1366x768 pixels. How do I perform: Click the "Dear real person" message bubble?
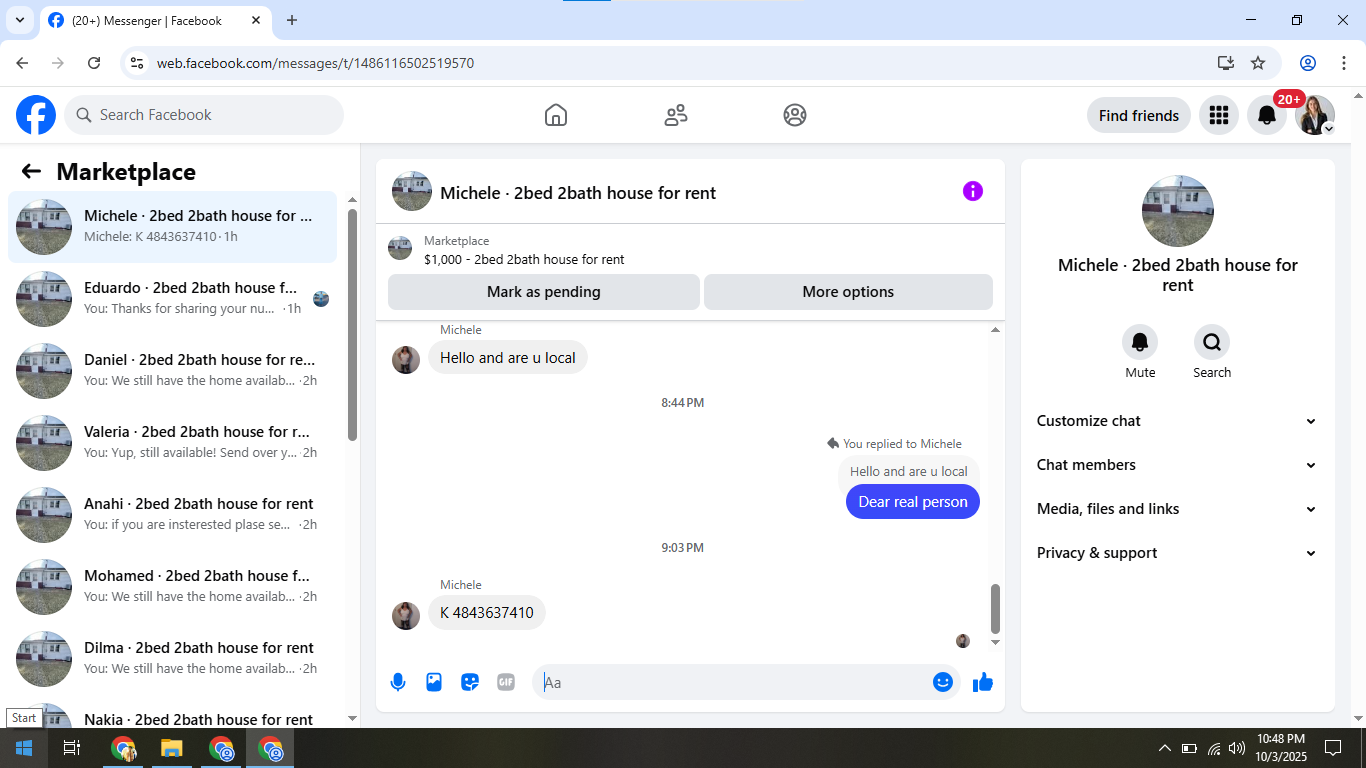tap(913, 502)
